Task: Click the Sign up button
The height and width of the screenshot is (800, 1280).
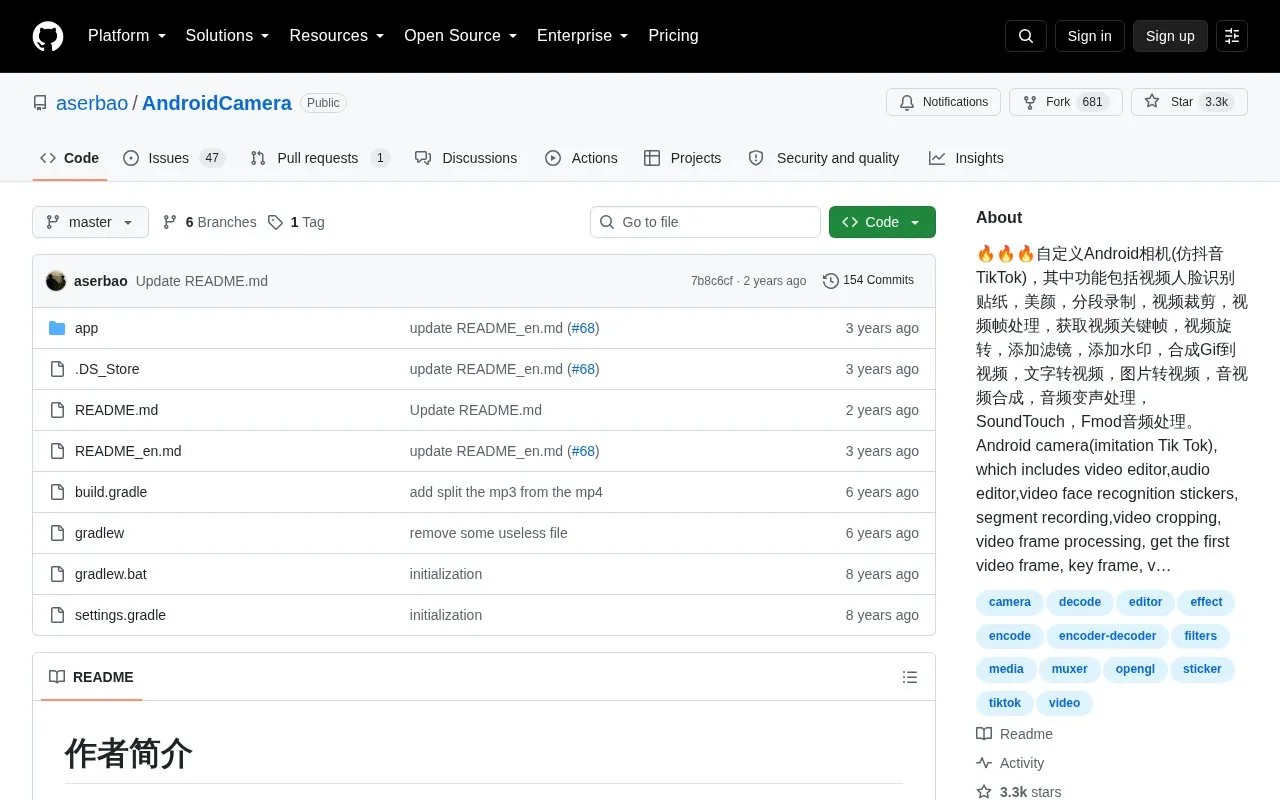Action: point(1170,36)
